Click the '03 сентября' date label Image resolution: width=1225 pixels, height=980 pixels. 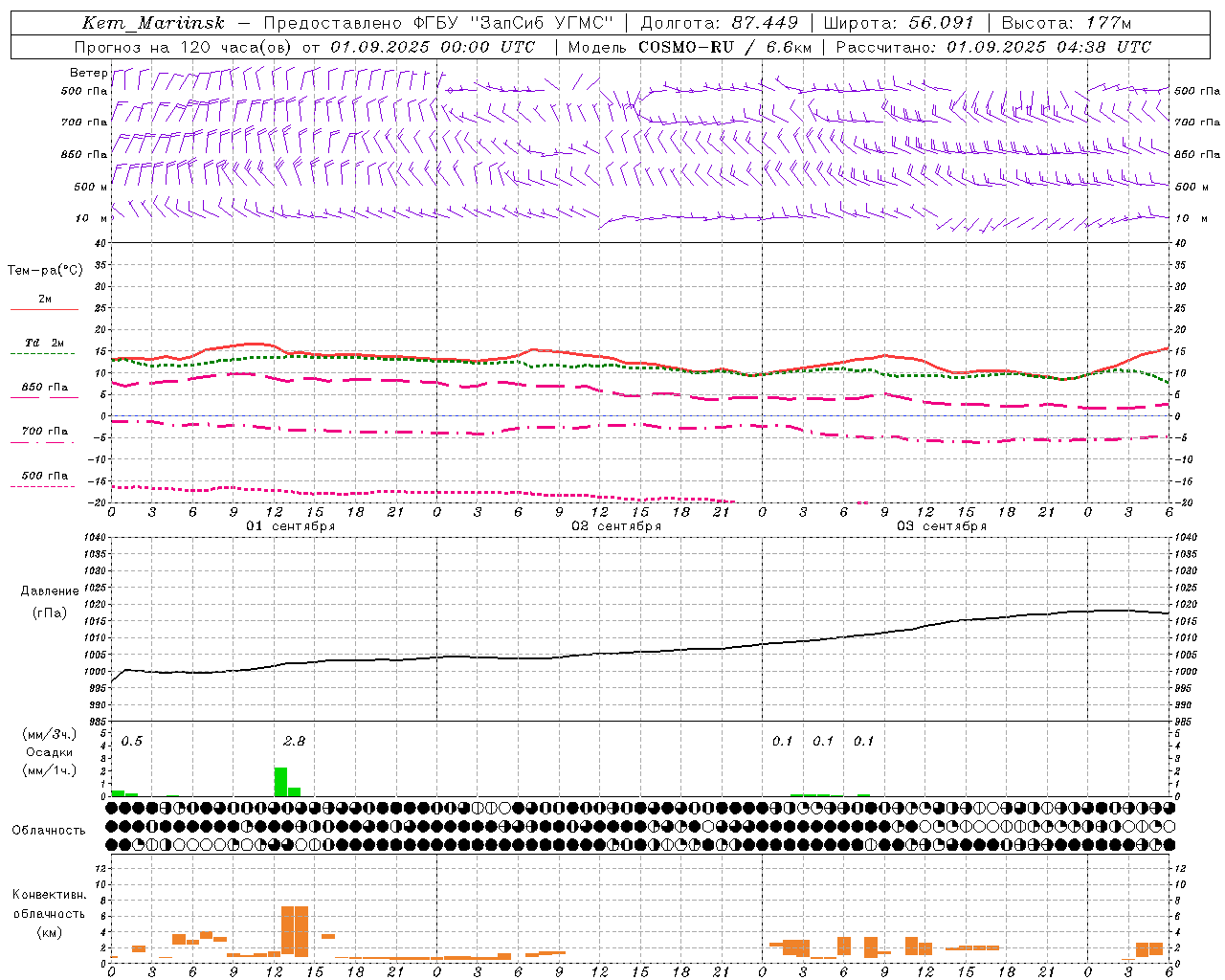tap(941, 526)
